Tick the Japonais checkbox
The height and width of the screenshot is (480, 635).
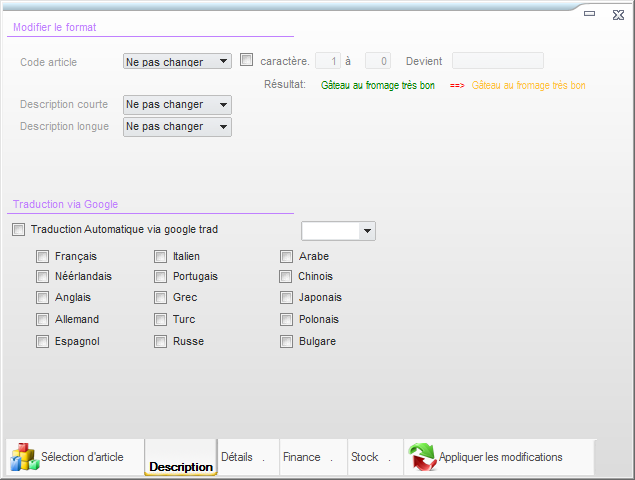287,298
